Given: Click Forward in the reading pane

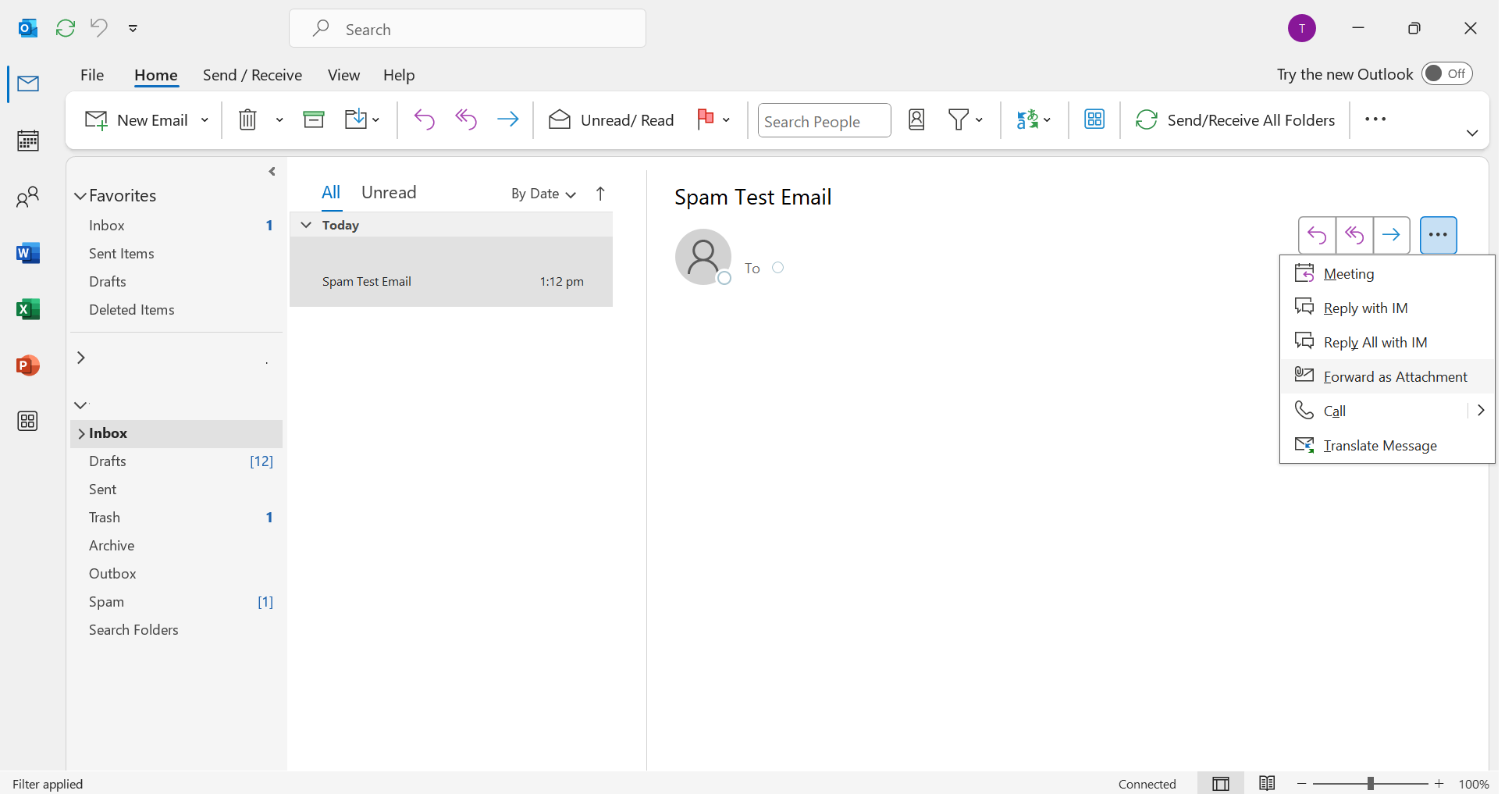Looking at the screenshot, I should point(1392,235).
